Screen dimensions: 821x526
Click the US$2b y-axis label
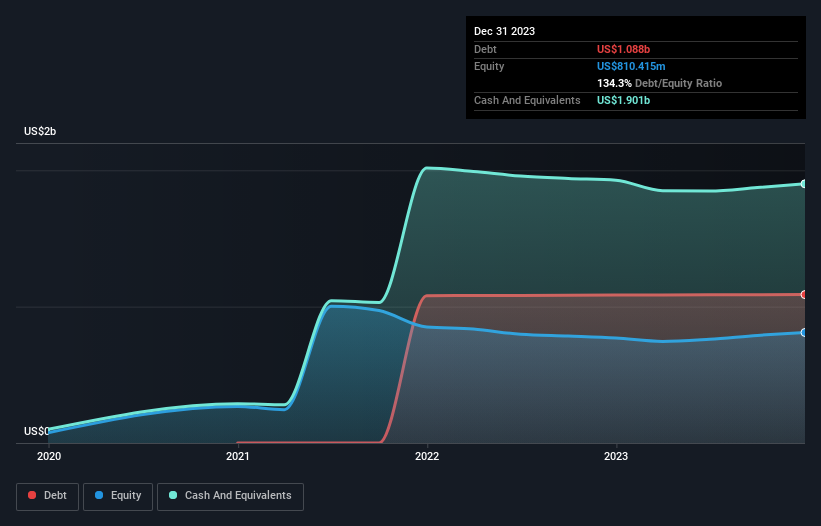pos(40,131)
